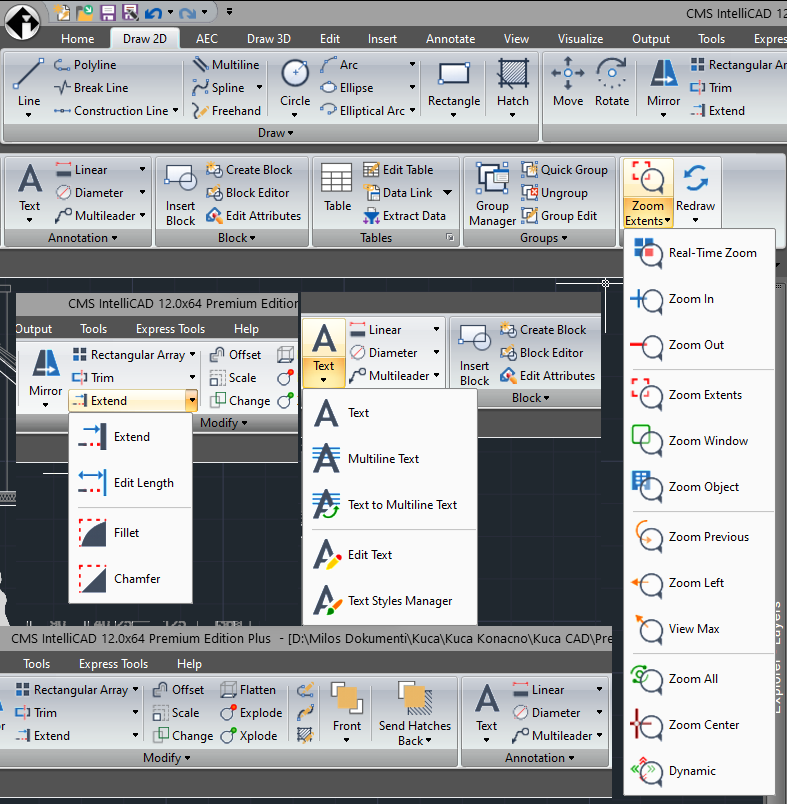Screen dimensions: 787x804
Task: Click Edit Length in Extend dropdown
Action: point(130,483)
